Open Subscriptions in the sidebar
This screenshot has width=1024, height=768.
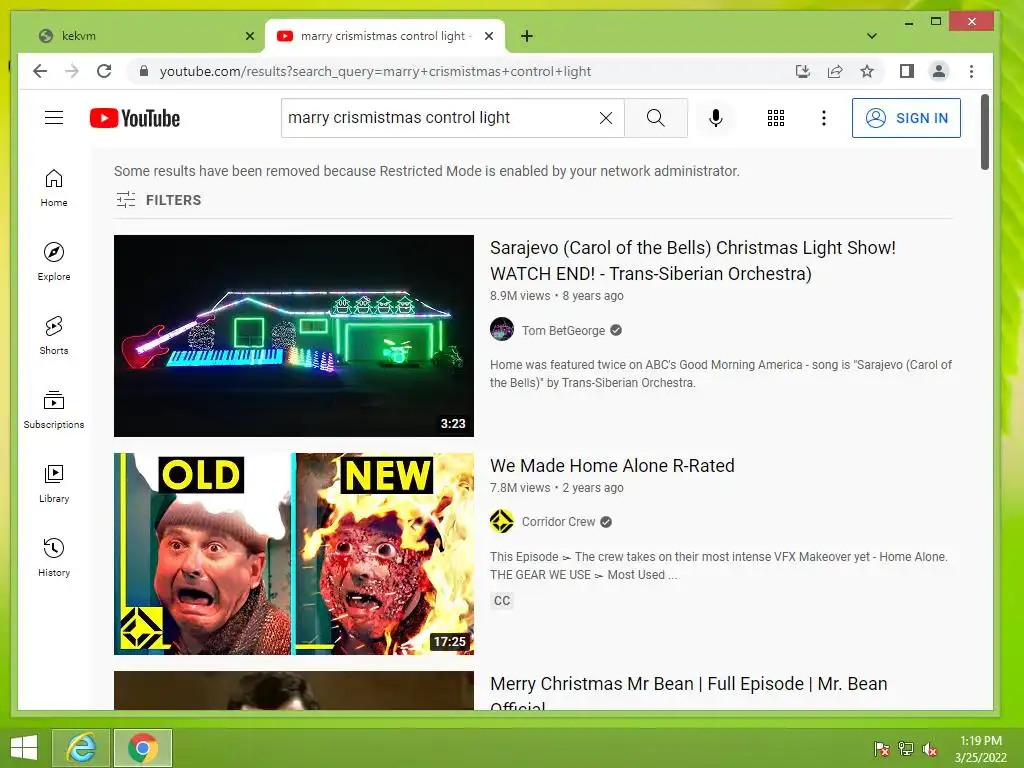pyautogui.click(x=54, y=409)
